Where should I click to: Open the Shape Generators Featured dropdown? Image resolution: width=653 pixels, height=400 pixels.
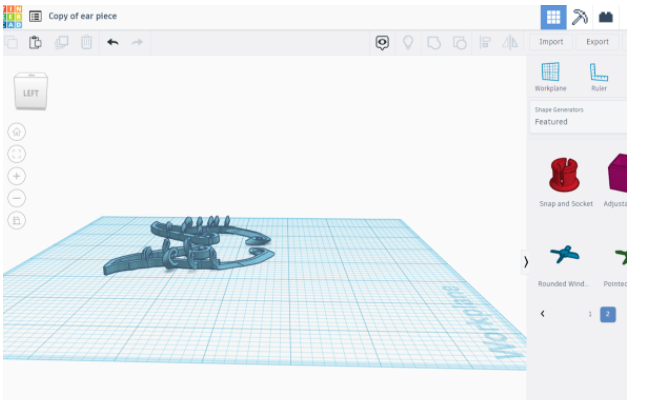point(578,117)
